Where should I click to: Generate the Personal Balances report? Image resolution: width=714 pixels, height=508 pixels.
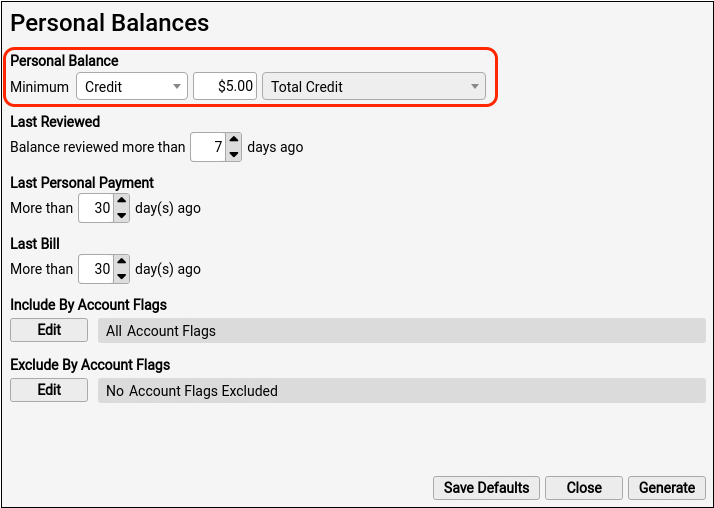coord(667,488)
